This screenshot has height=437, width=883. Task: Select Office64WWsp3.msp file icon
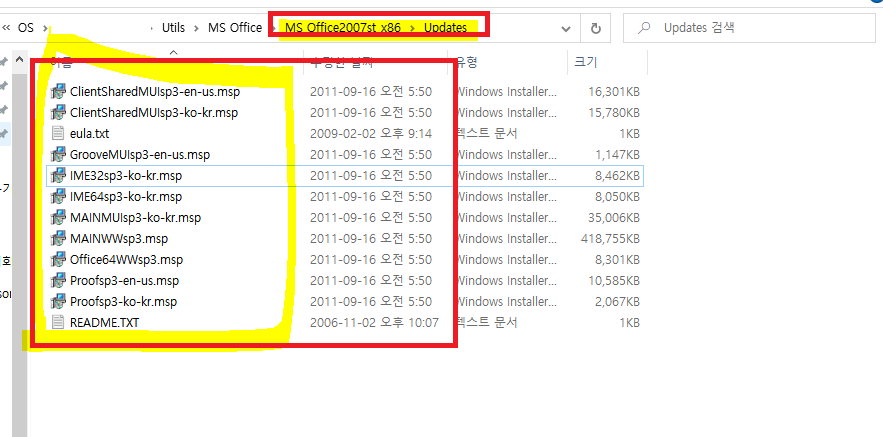click(57, 260)
